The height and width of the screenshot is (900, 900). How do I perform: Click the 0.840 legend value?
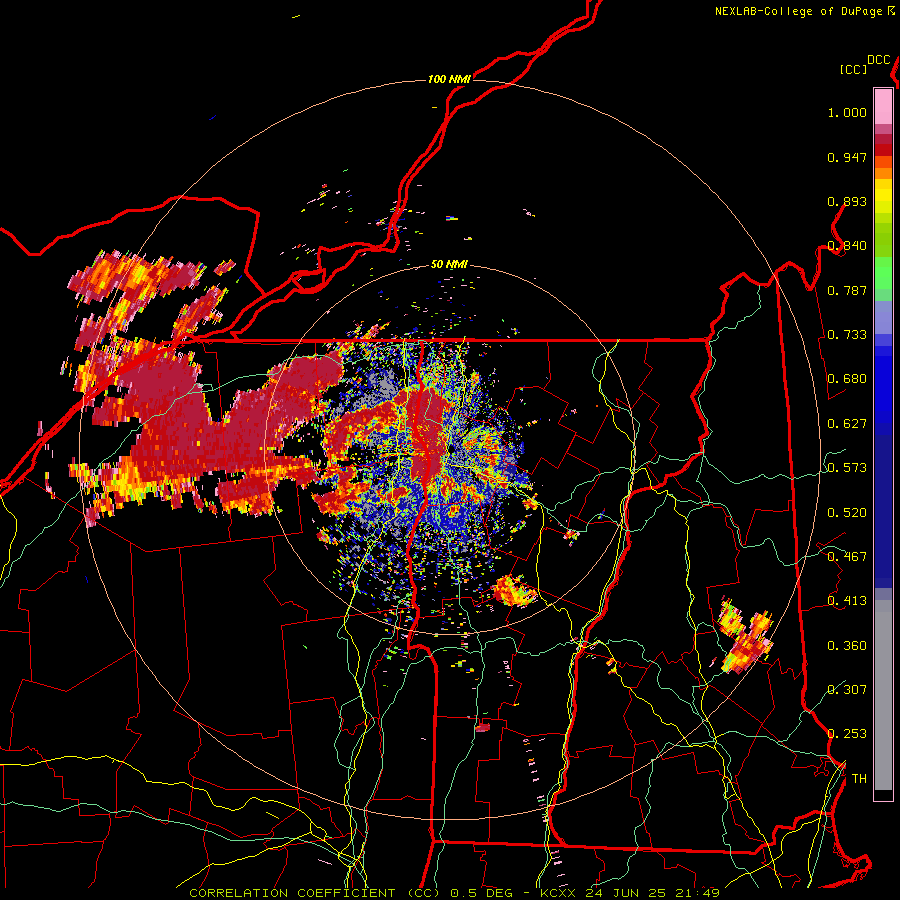tap(847, 246)
